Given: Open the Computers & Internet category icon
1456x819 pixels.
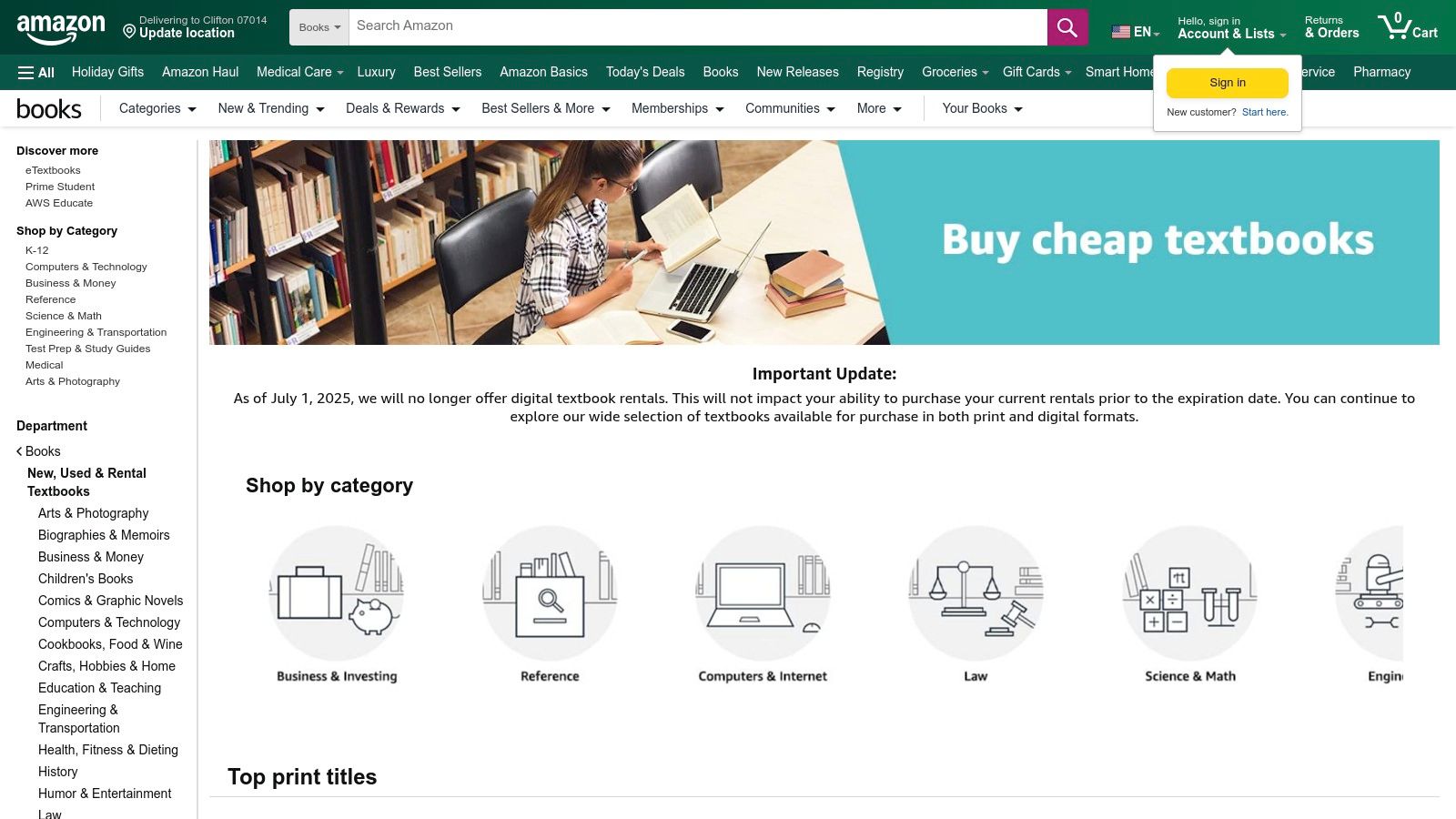Looking at the screenshot, I should click(763, 593).
